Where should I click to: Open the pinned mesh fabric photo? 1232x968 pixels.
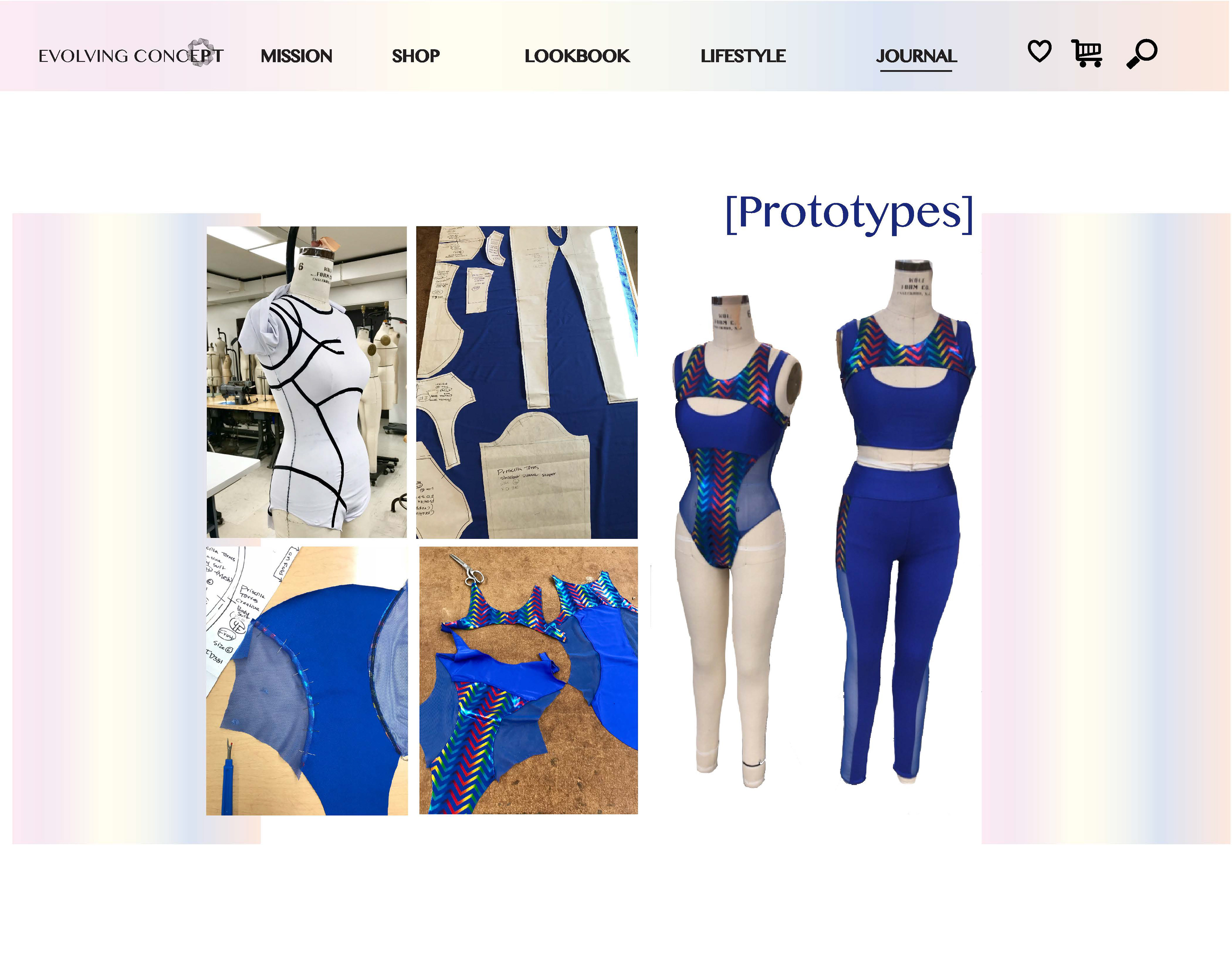click(307, 681)
